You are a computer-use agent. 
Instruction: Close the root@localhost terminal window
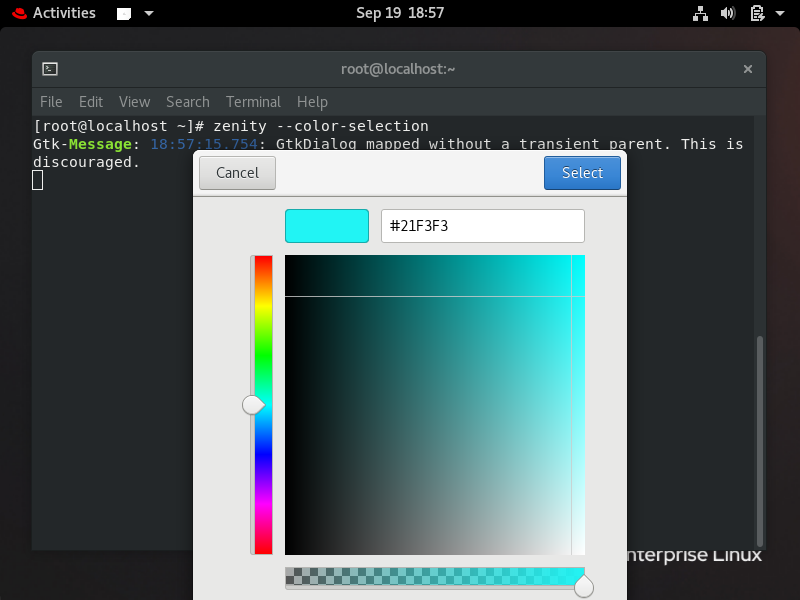tap(748, 69)
